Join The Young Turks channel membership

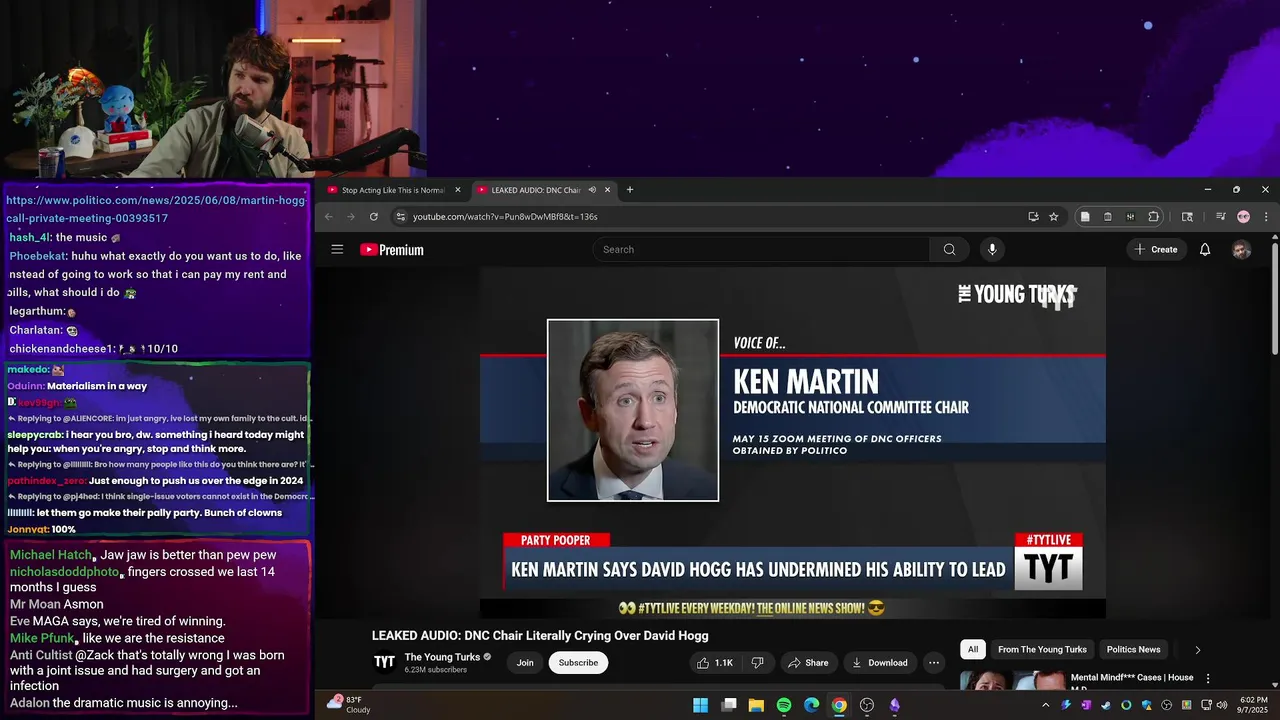[525, 662]
